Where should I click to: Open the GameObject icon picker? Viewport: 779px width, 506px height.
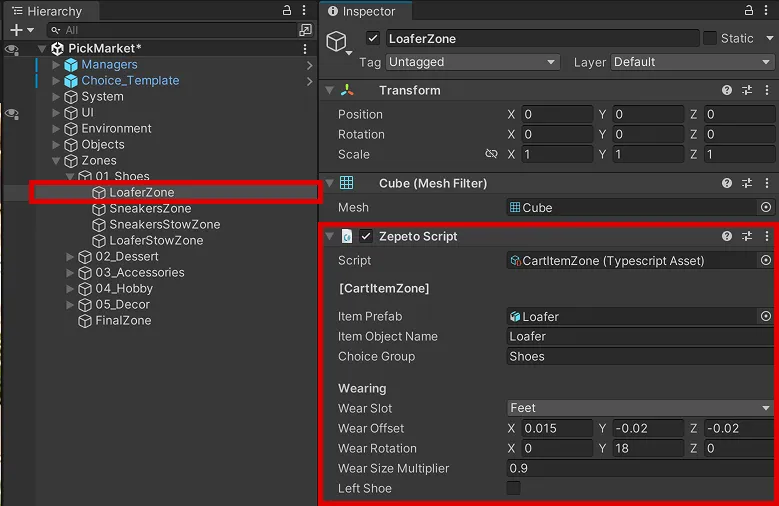pos(339,42)
